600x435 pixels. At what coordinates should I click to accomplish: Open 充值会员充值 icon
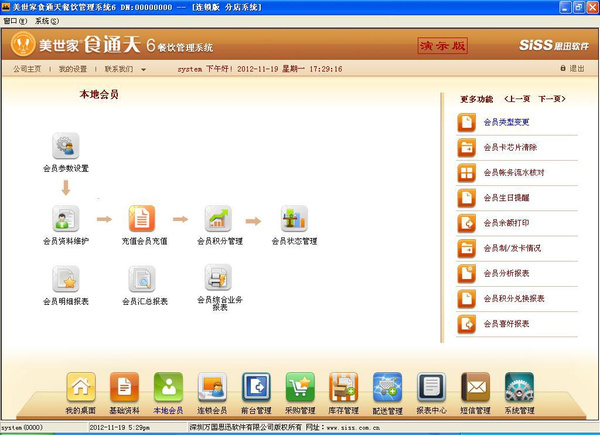click(142, 218)
